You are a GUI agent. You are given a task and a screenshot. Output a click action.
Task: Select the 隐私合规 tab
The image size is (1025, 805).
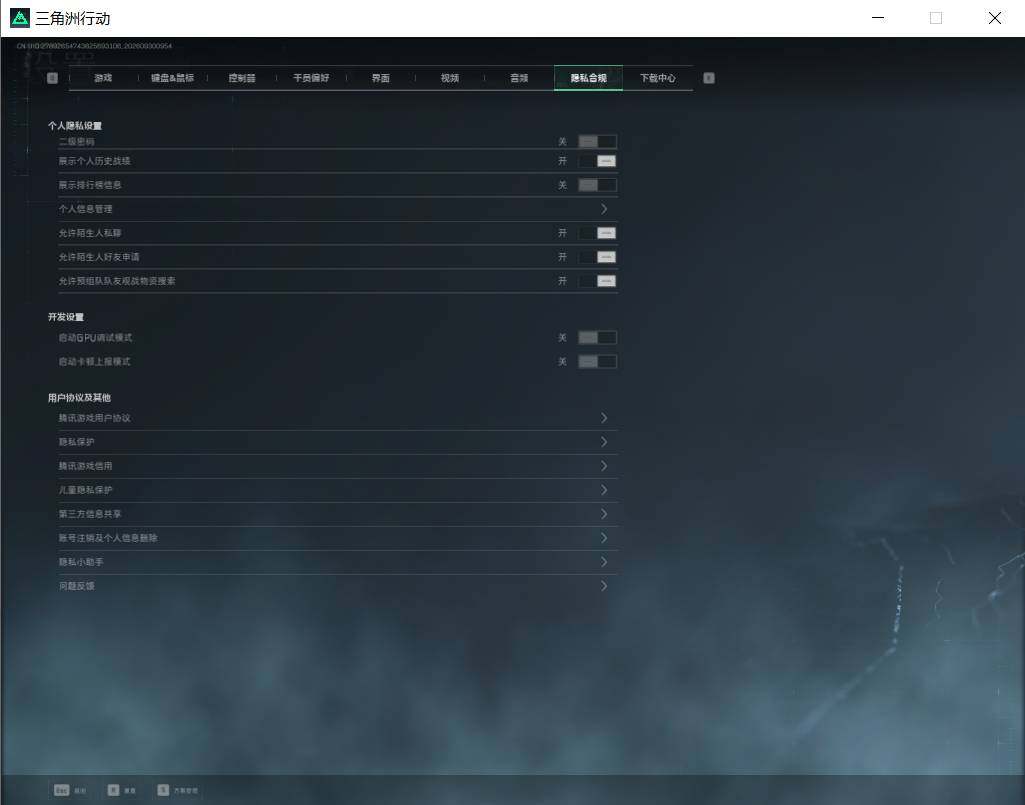point(588,78)
